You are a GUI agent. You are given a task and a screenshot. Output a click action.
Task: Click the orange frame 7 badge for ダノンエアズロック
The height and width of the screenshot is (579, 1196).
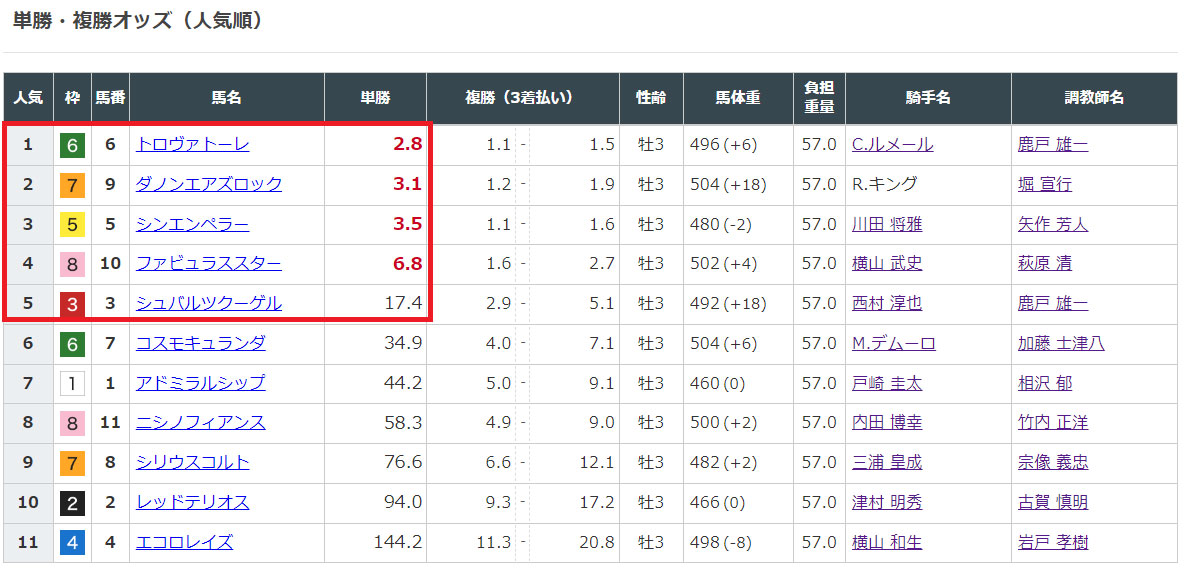pyautogui.click(x=72, y=185)
